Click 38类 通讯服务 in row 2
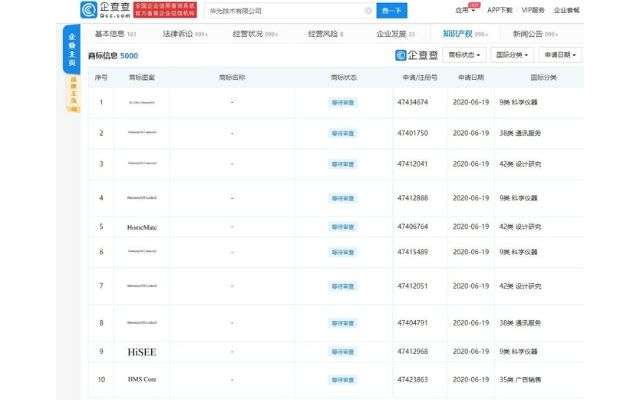The width and height of the screenshot is (640, 400). [x=520, y=133]
